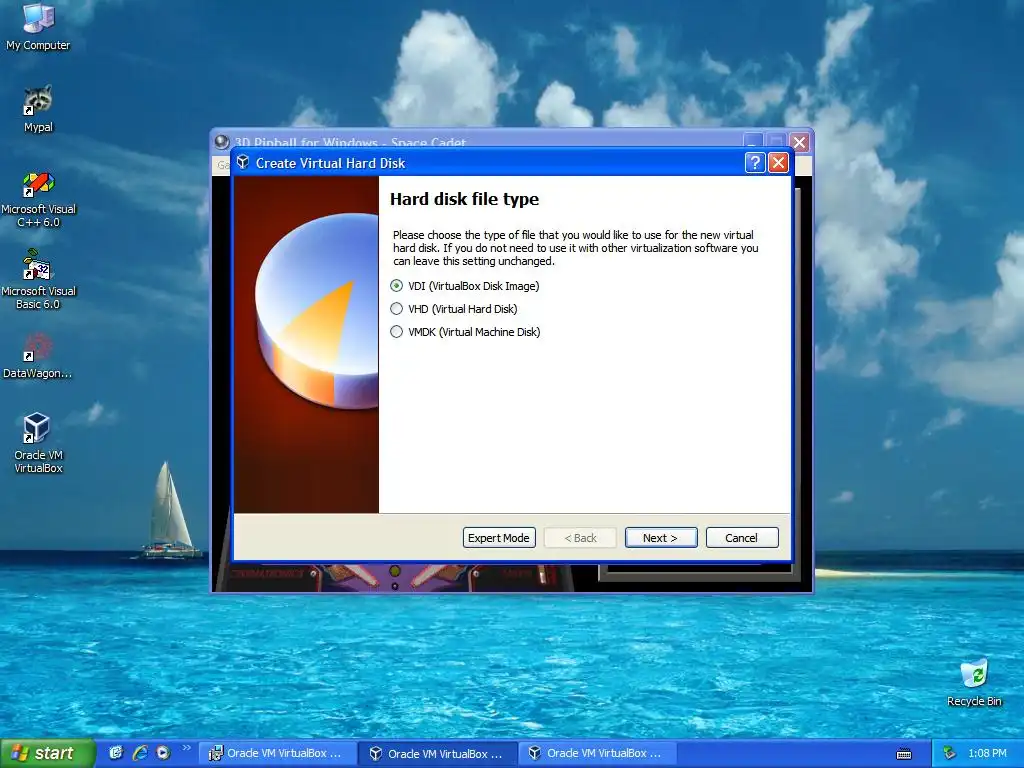Viewport: 1024px width, 768px height.
Task: Cancel the Create Virtual Hard Disk wizard
Action: click(x=742, y=537)
